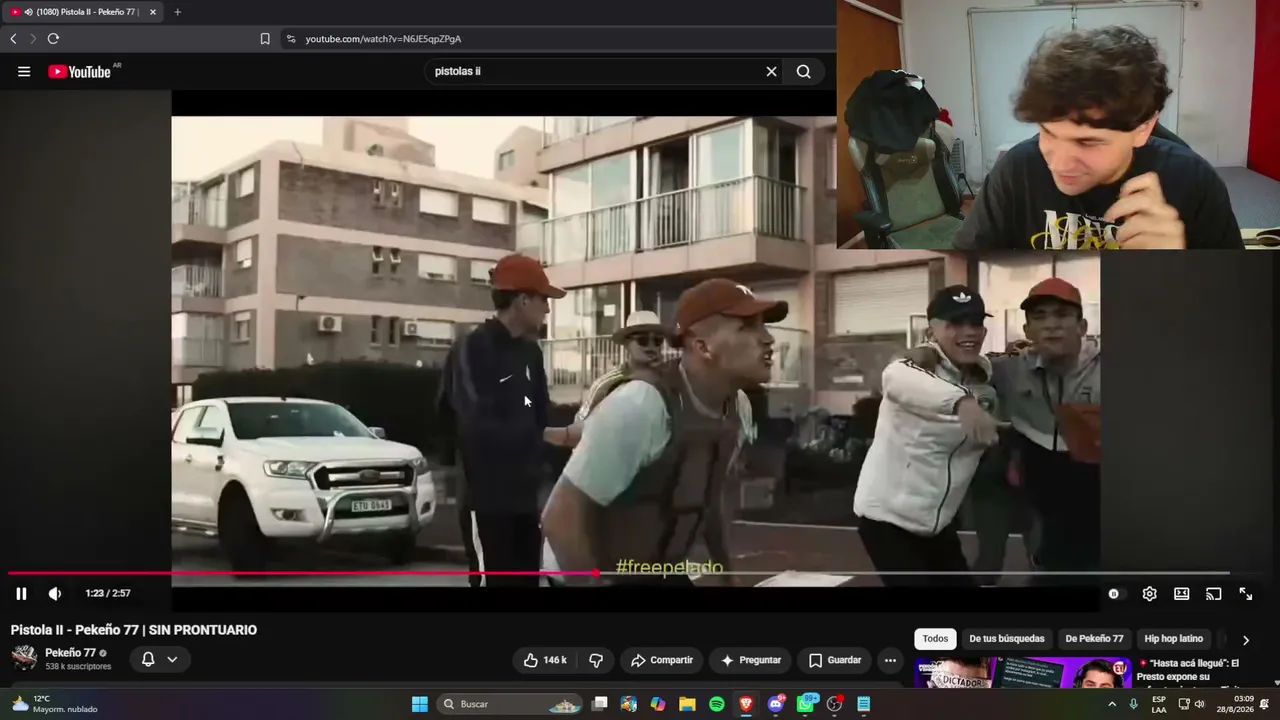Open the recommended video thumbnail in the sidebar
1280x720 pixels.
(x=1022, y=673)
